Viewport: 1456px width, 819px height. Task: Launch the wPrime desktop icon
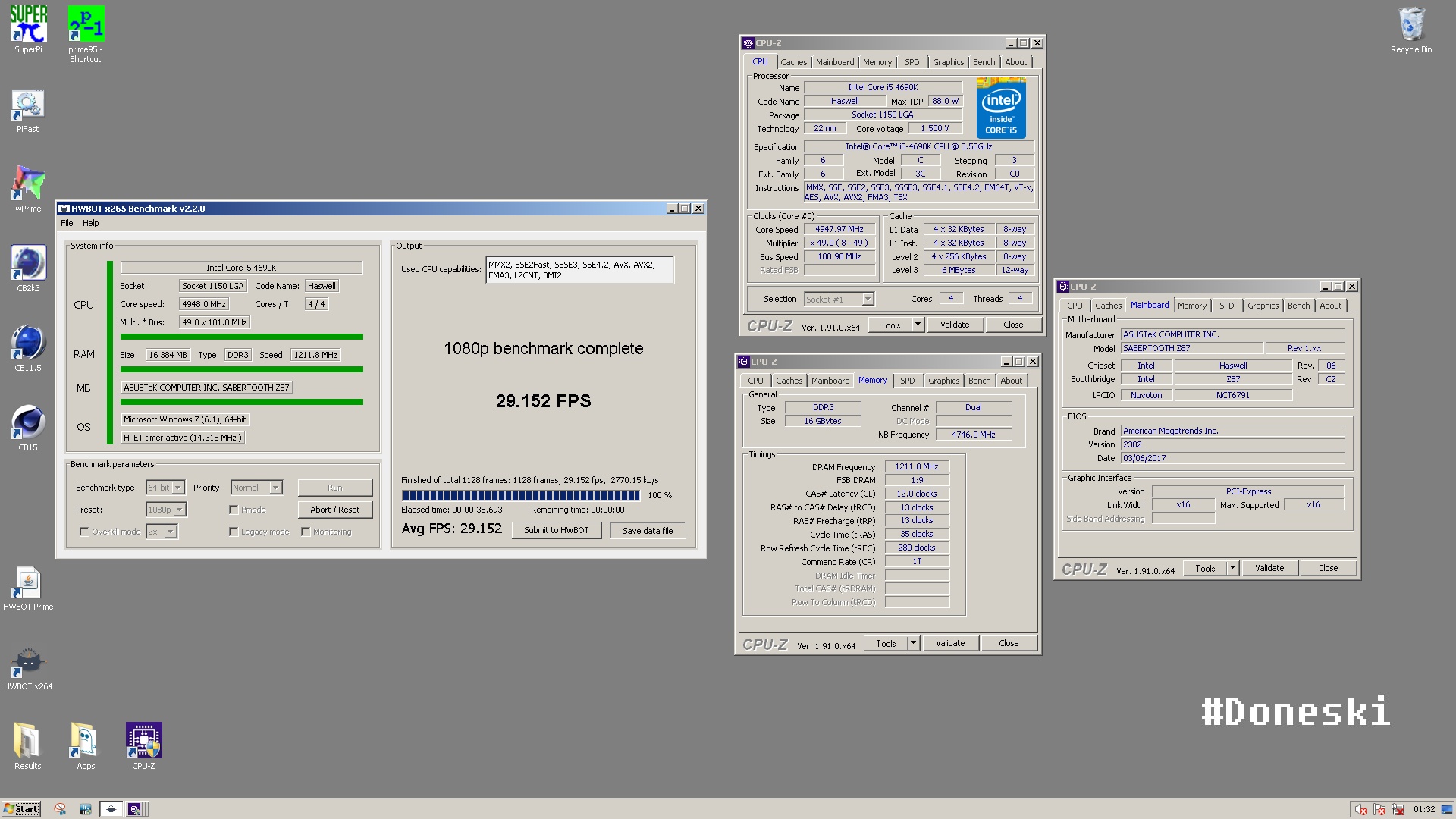(x=28, y=188)
